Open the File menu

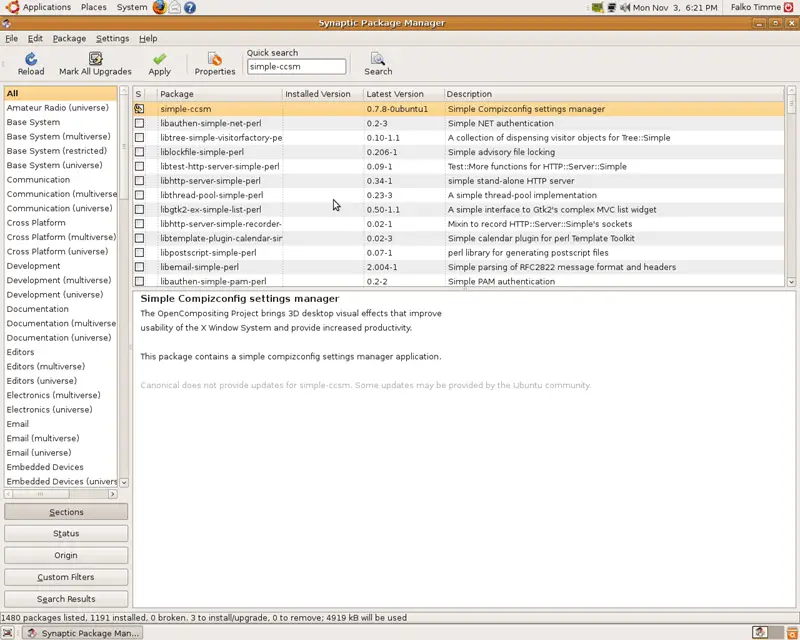(11, 38)
